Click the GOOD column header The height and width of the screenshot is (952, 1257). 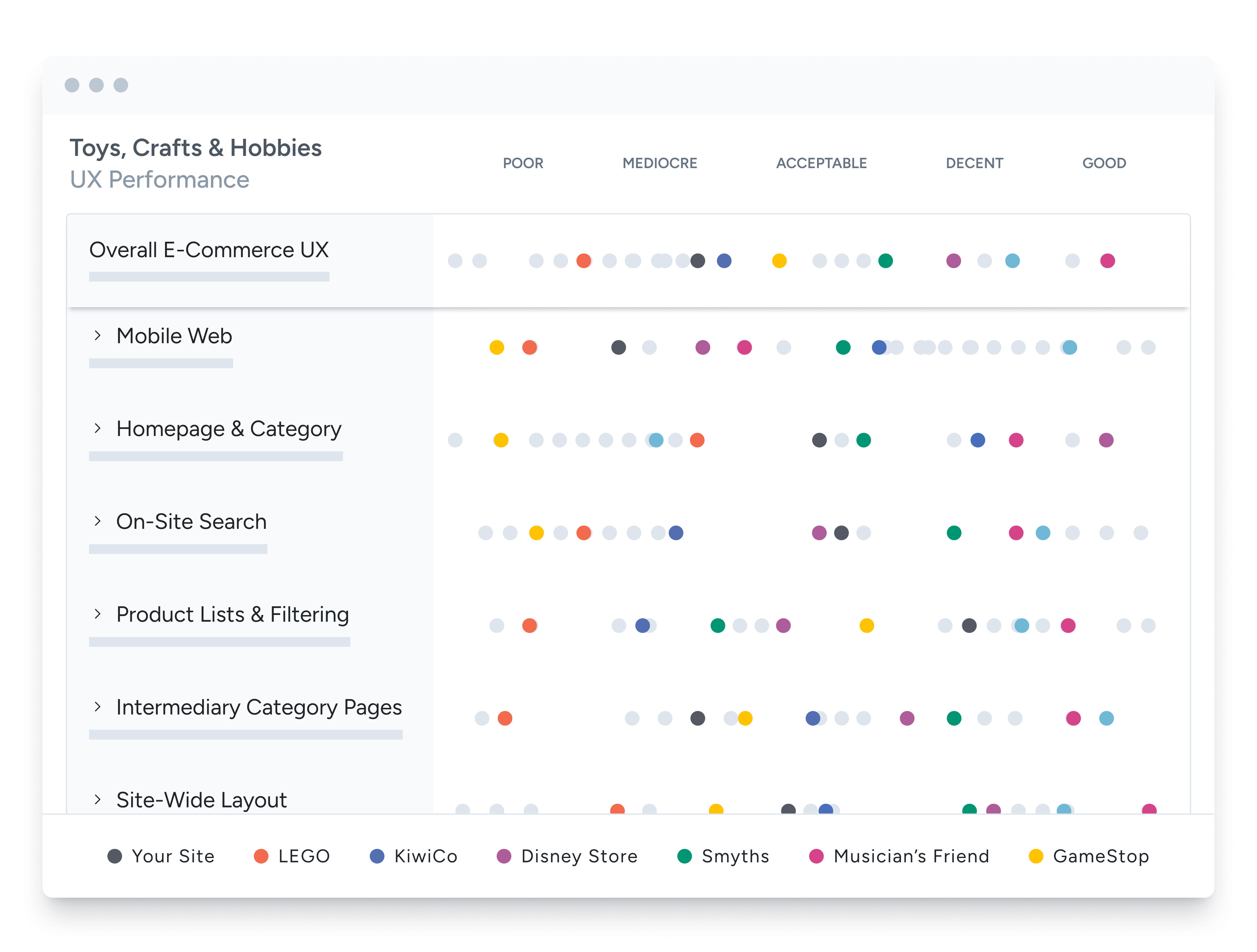coord(1103,164)
